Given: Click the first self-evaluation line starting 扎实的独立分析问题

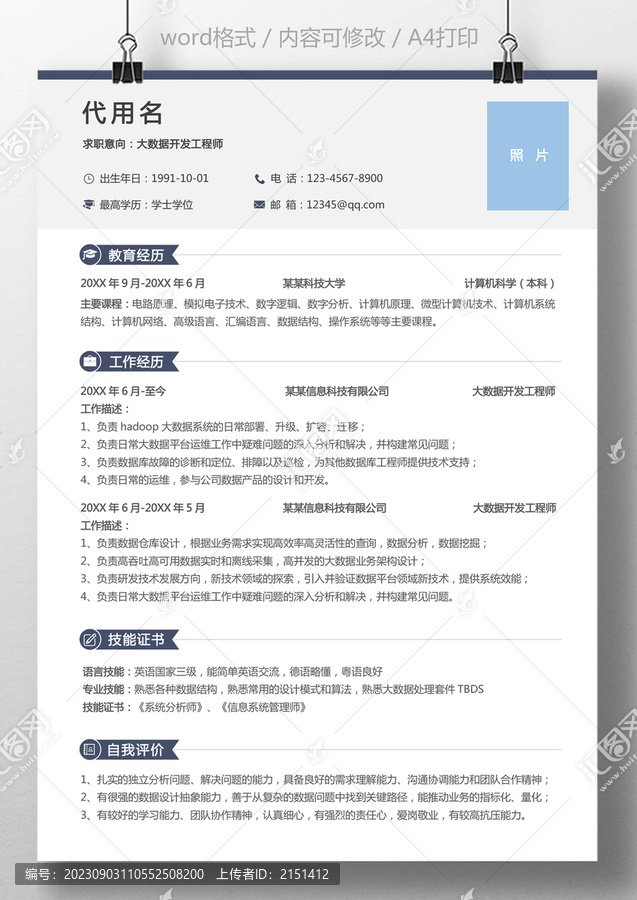Looking at the screenshot, I should [316, 779].
